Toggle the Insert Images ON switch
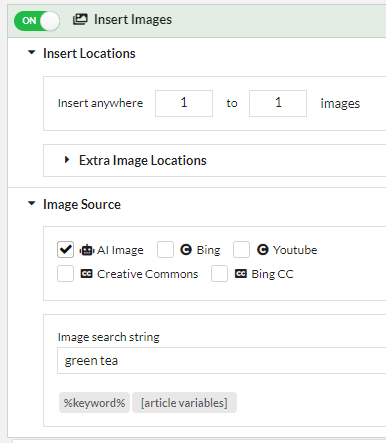The height and width of the screenshot is (443, 386). tap(37, 21)
